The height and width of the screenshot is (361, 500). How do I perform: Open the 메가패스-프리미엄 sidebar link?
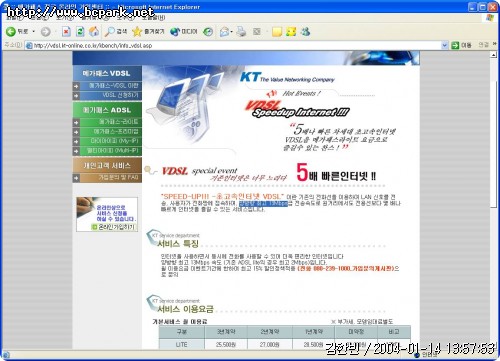[x=116, y=132]
